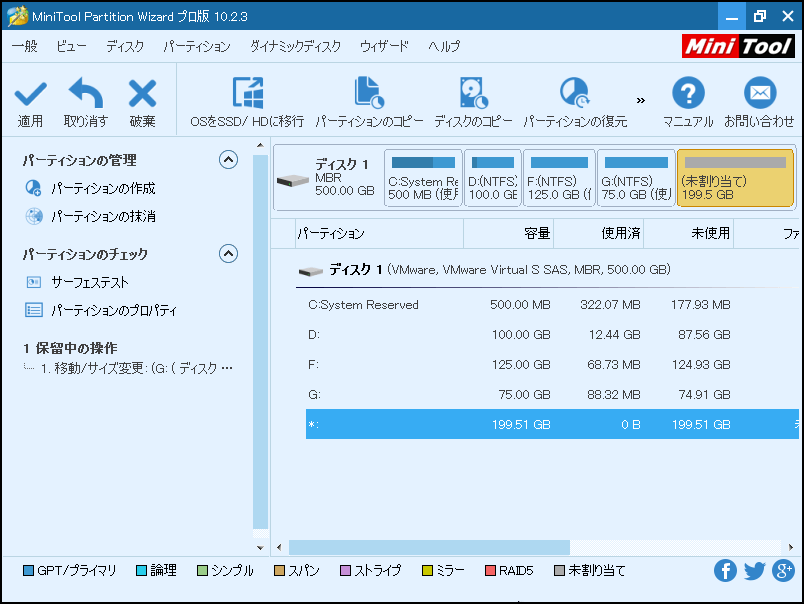The width and height of the screenshot is (804, 604).
Task: Select the F: partition row
Action: click(552, 365)
